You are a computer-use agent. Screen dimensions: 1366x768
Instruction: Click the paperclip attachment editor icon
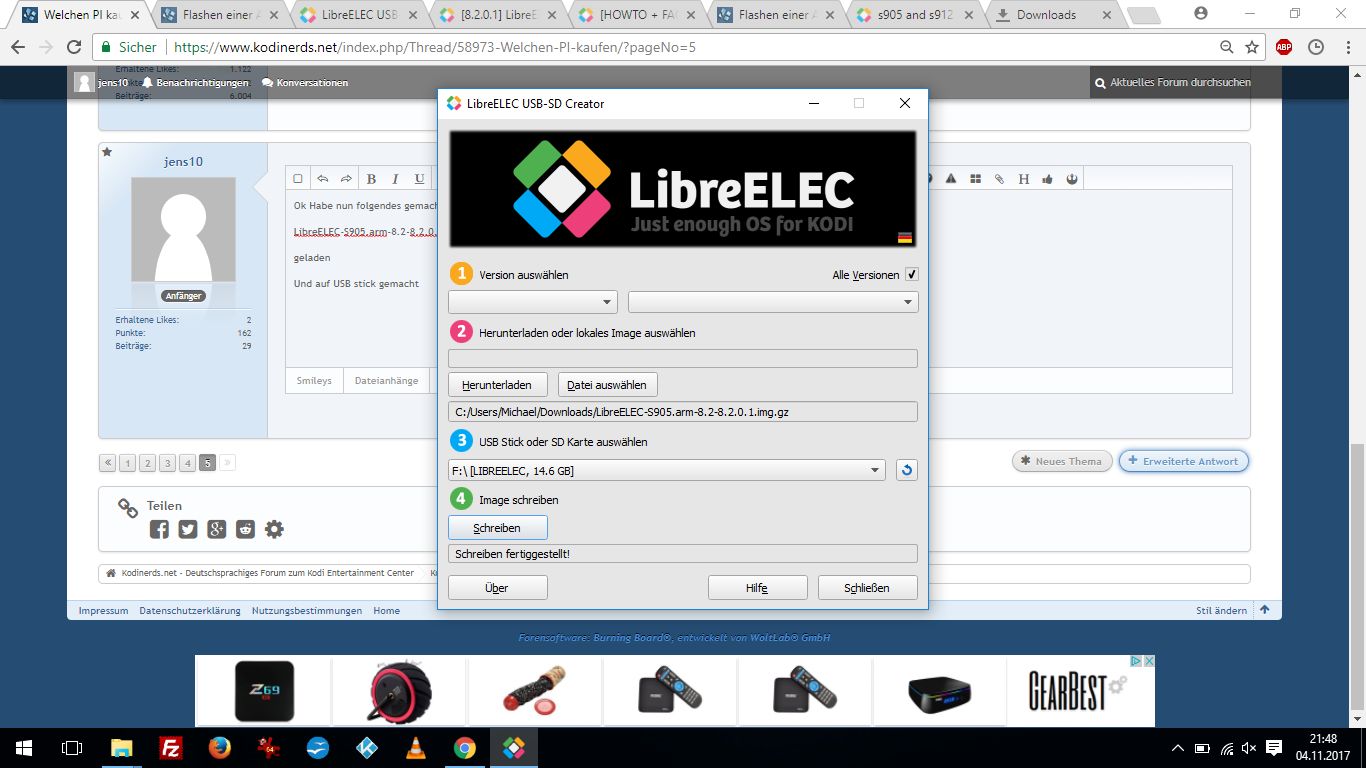(x=999, y=179)
